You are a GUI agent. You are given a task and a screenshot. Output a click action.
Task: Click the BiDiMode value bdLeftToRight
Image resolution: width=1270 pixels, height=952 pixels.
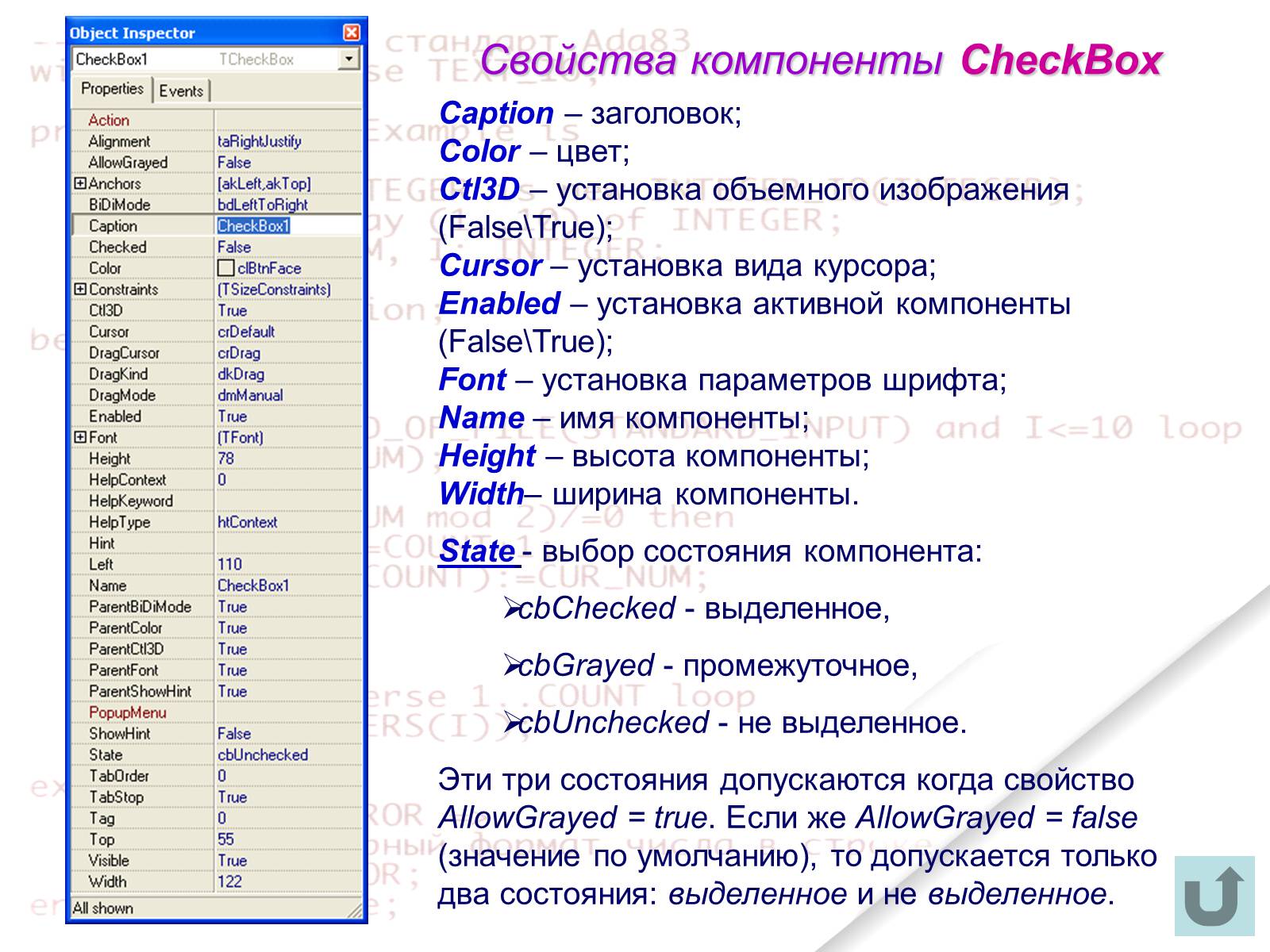pos(263,205)
